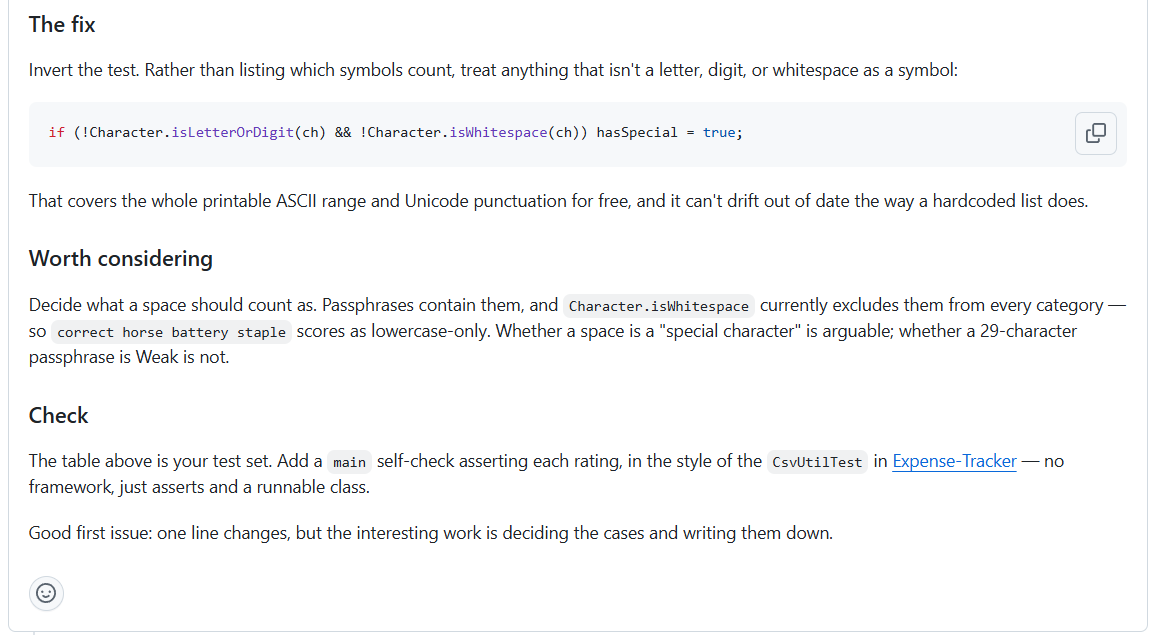This screenshot has height=635, width=1155.
Task: Click the inline "main" code chip
Action: coord(349,462)
